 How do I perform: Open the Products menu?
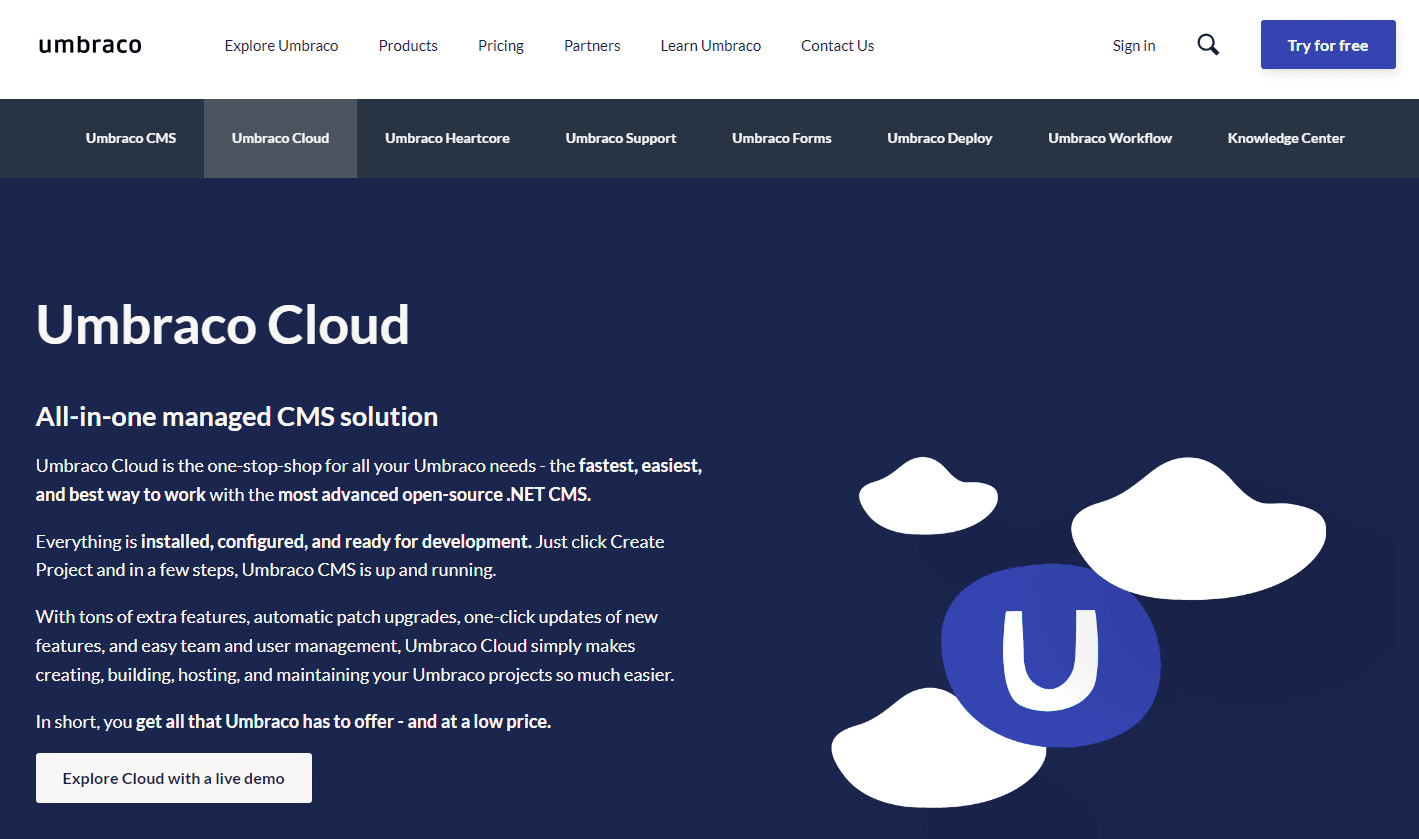(408, 46)
